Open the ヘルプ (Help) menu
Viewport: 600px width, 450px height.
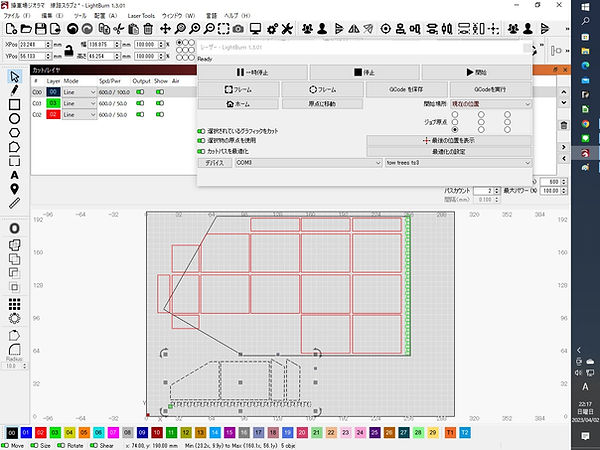237,16
